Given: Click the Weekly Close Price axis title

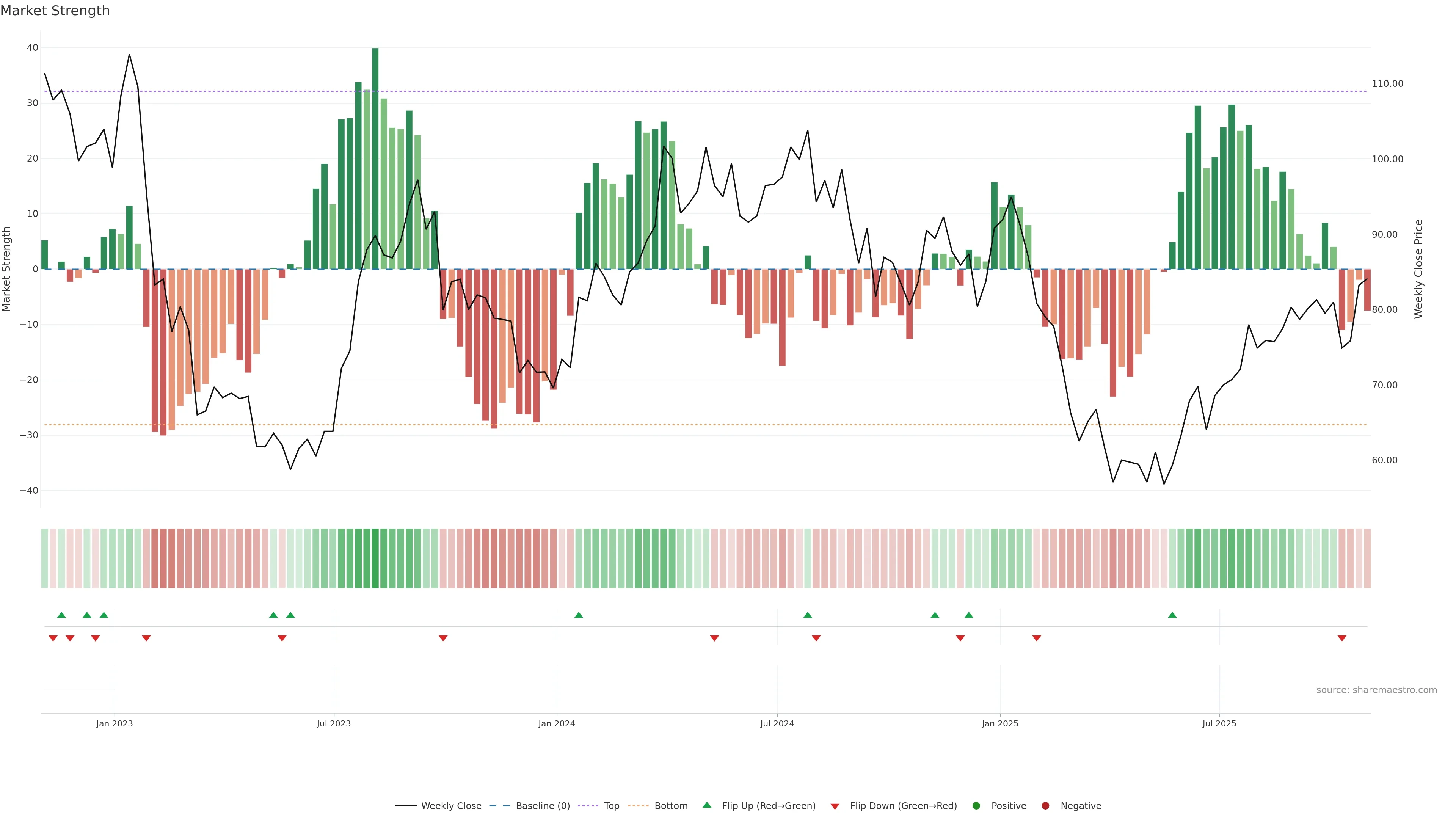Looking at the screenshot, I should [x=1419, y=269].
